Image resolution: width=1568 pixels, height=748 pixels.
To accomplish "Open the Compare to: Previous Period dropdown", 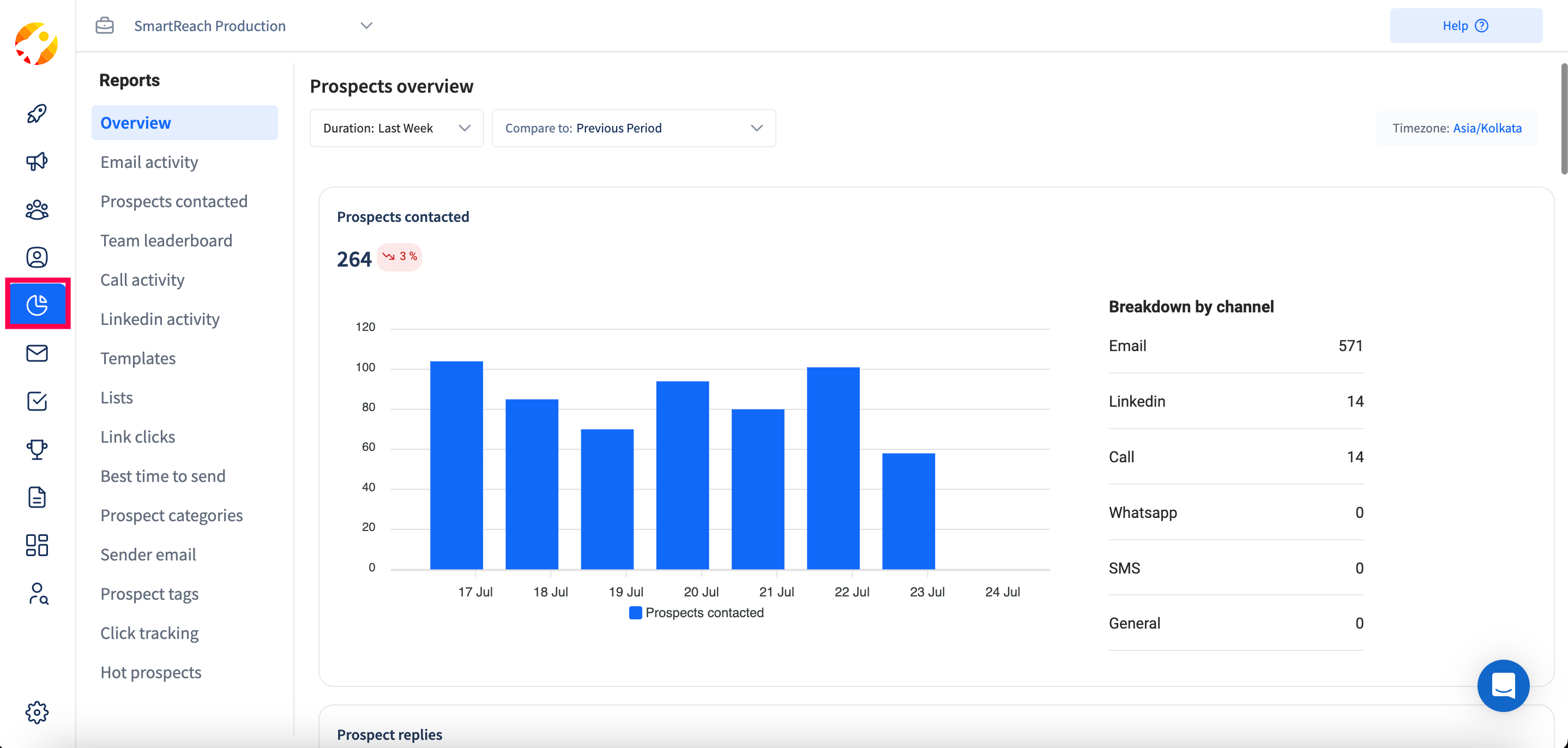I will [633, 128].
